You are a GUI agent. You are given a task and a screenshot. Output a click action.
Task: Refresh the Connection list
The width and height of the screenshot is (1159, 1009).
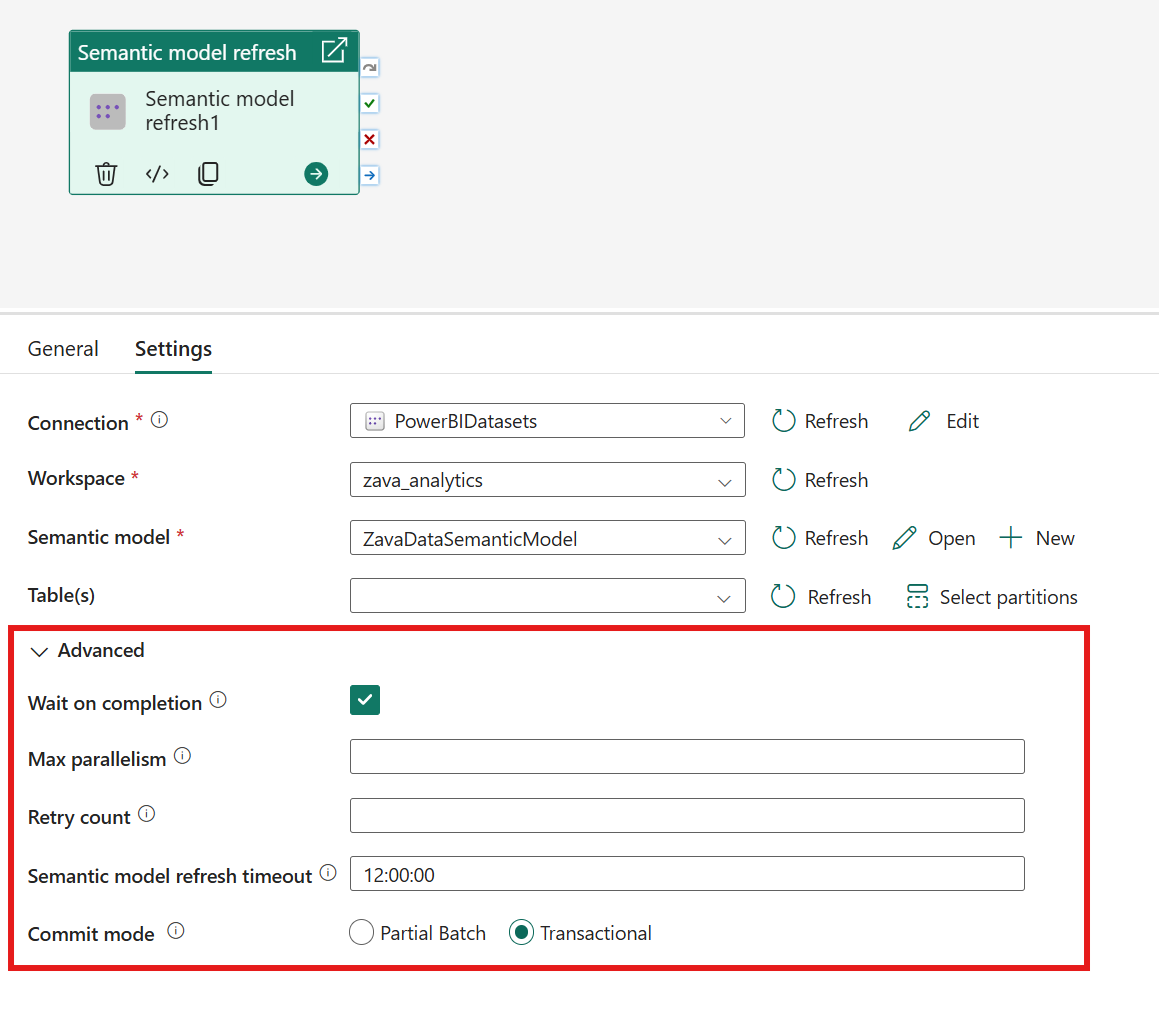coord(820,421)
